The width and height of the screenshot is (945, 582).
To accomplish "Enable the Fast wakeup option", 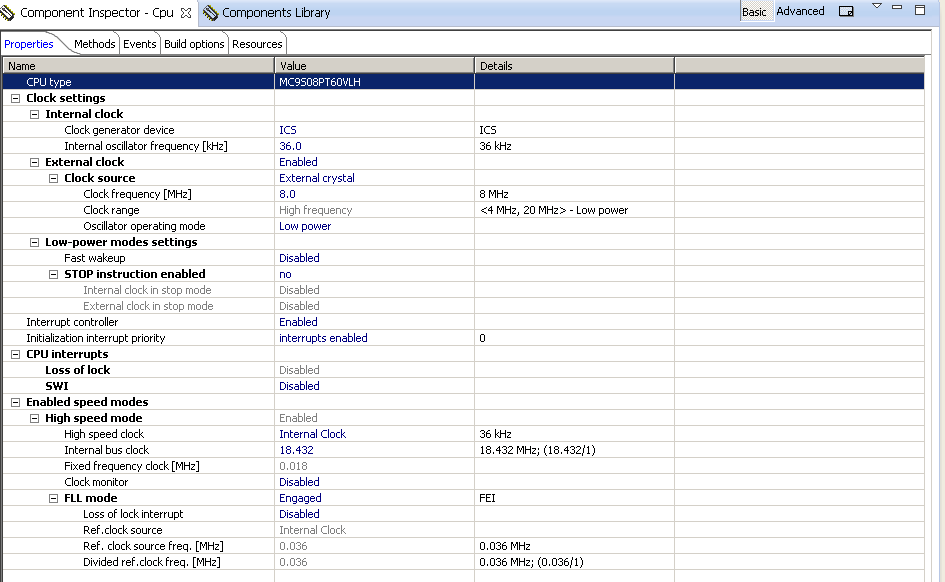I will [299, 258].
